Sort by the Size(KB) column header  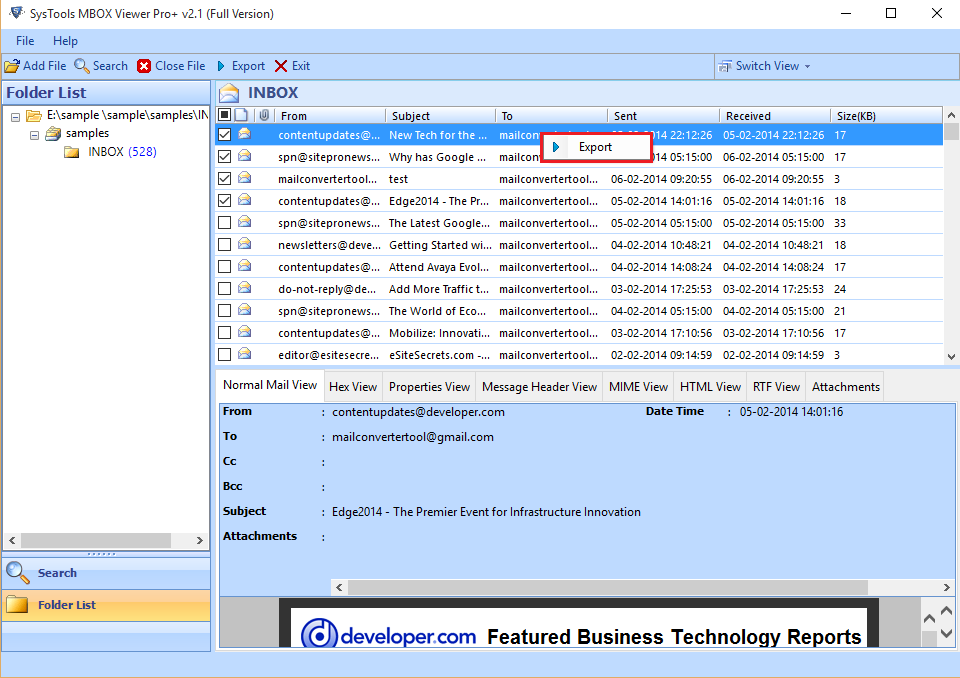886,115
